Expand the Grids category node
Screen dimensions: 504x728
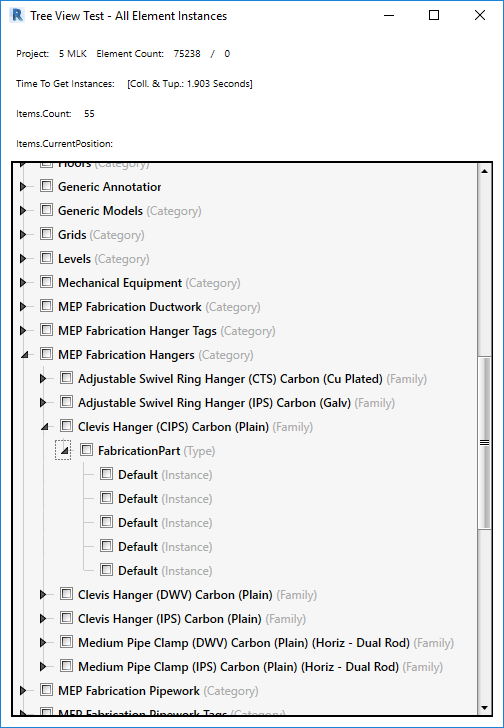click(23, 234)
